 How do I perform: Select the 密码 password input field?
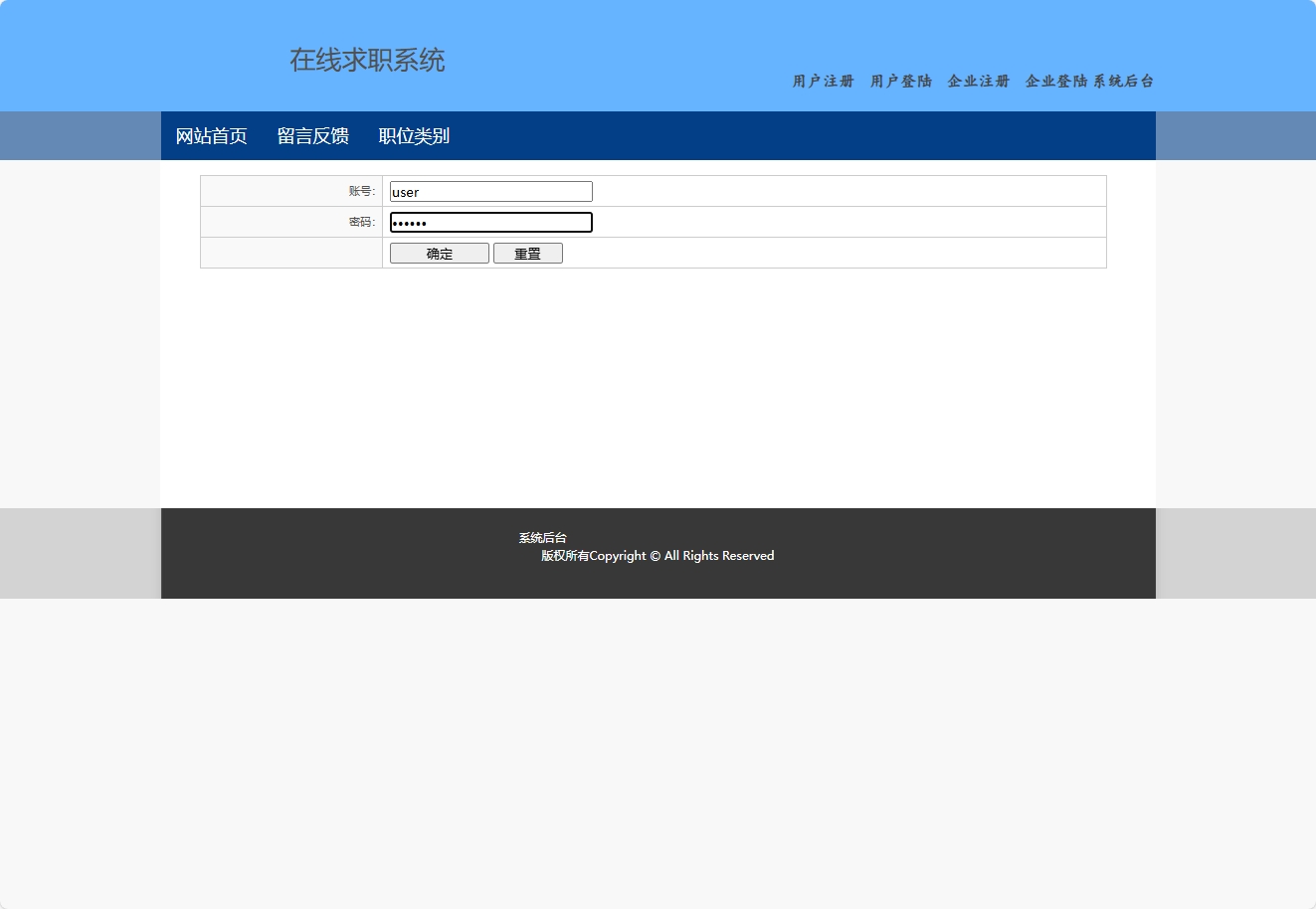(x=490, y=222)
